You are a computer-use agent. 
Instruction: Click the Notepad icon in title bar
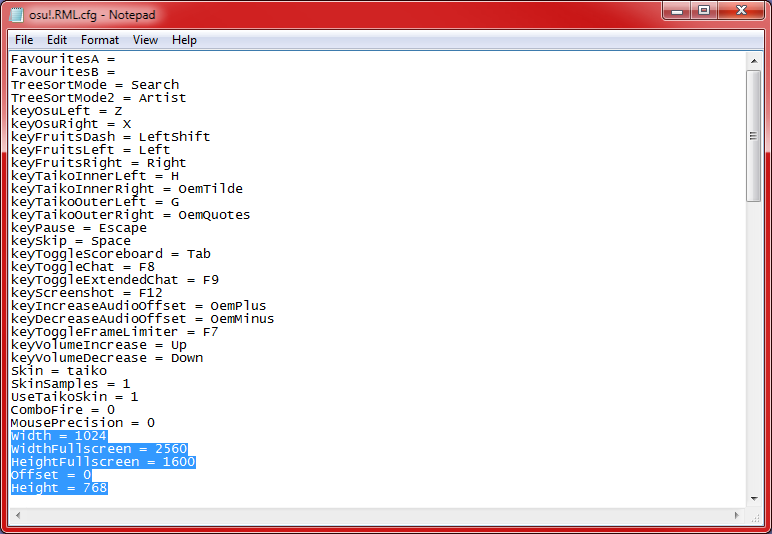16,15
